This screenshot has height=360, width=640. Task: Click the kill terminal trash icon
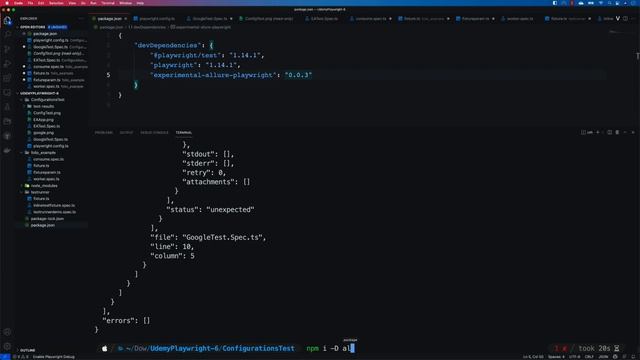(x=617, y=132)
